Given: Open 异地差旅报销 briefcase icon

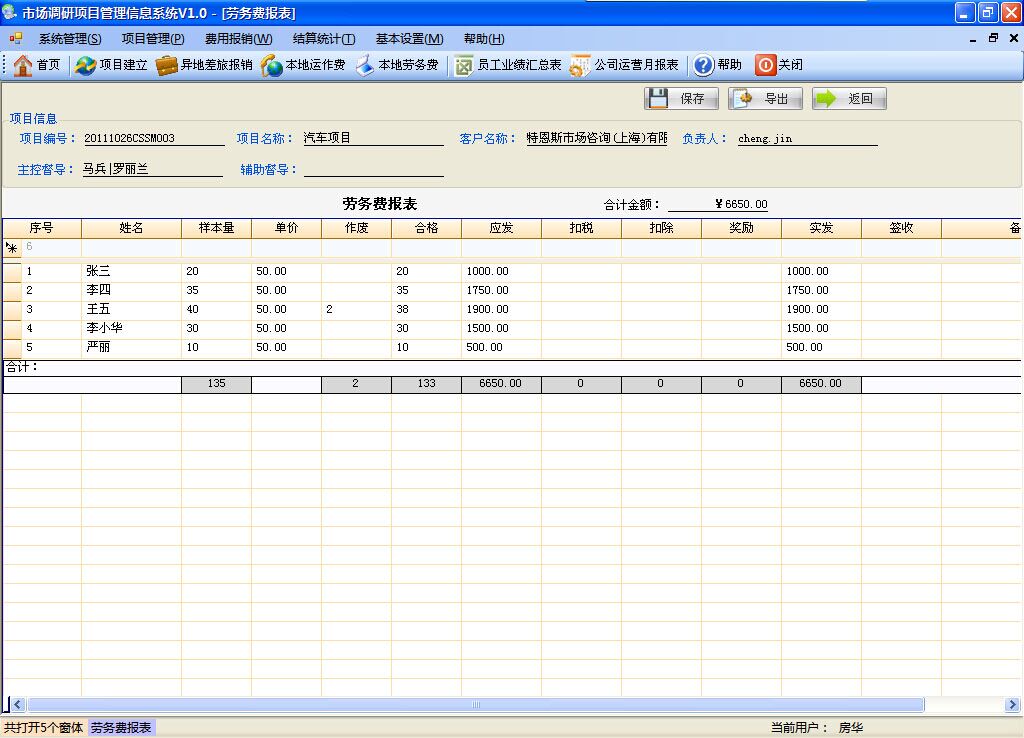Looking at the screenshot, I should [x=167, y=65].
